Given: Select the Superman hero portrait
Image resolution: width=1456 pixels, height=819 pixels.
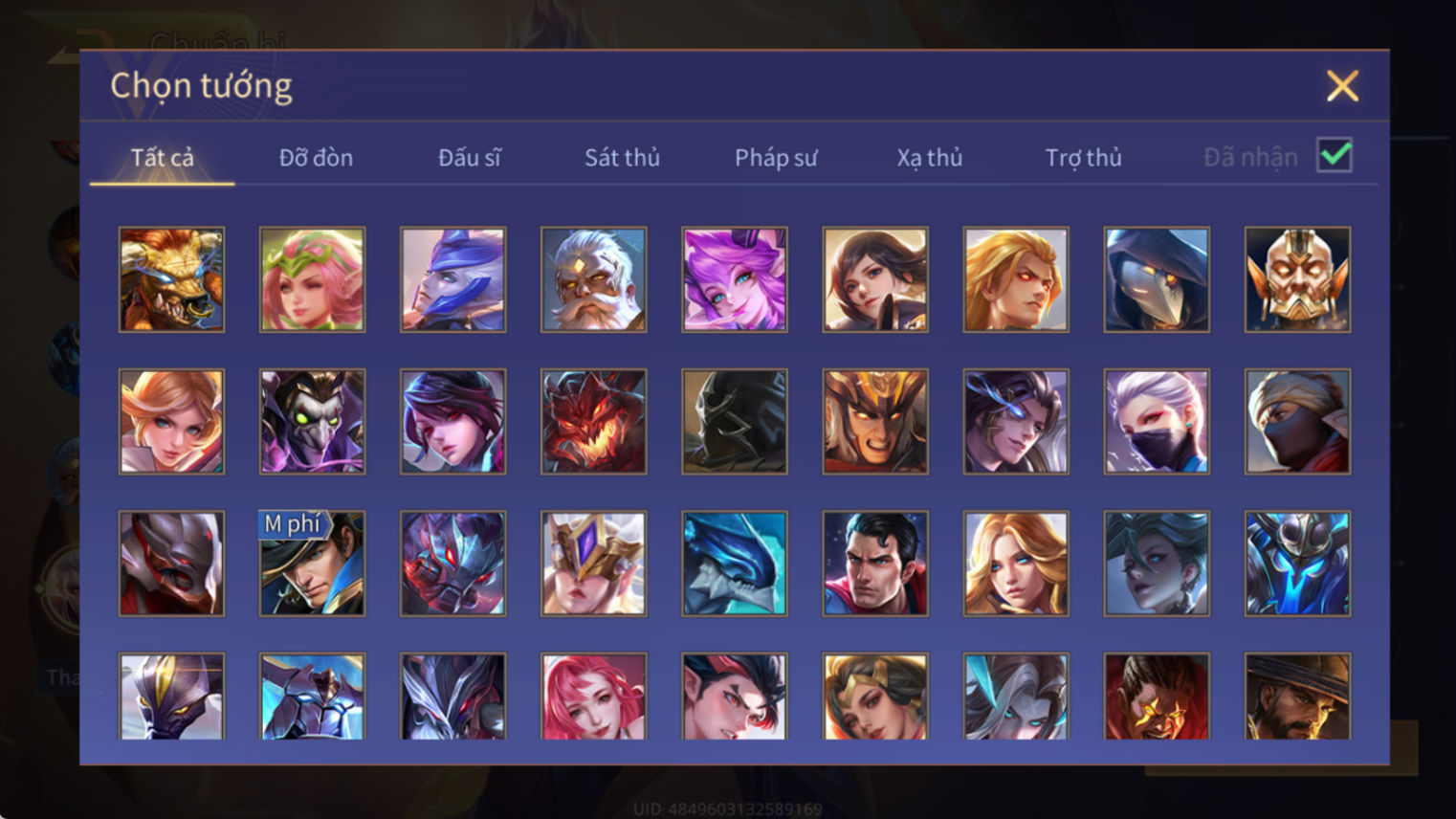Looking at the screenshot, I should point(875,563).
